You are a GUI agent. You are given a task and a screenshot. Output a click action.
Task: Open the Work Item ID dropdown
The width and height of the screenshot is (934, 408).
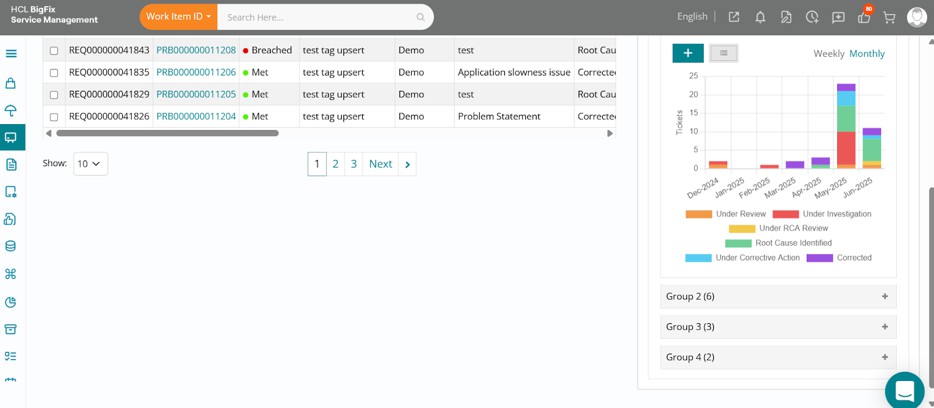pyautogui.click(x=179, y=17)
